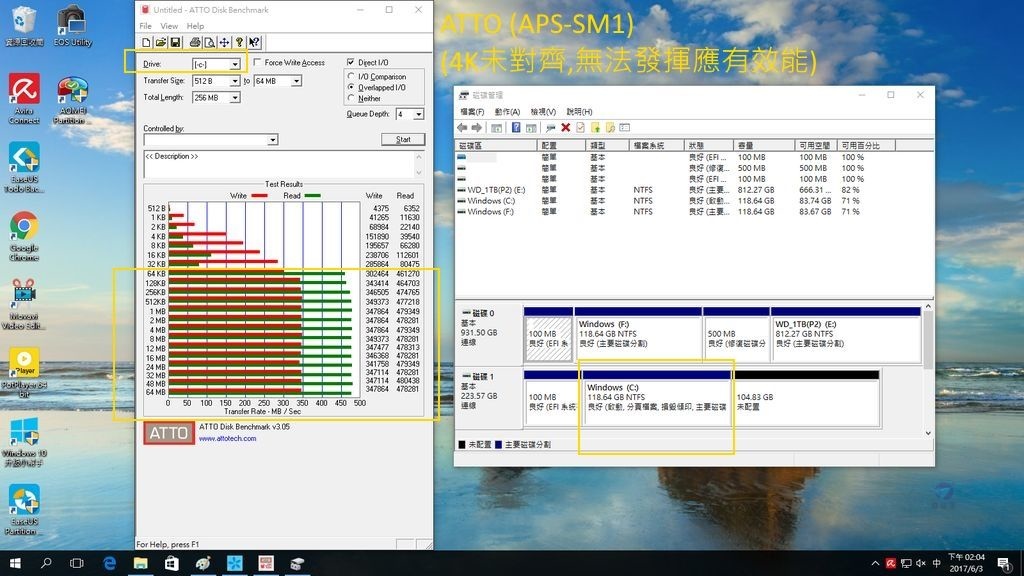
Task: Select the Neither radio button
Action: [350, 98]
